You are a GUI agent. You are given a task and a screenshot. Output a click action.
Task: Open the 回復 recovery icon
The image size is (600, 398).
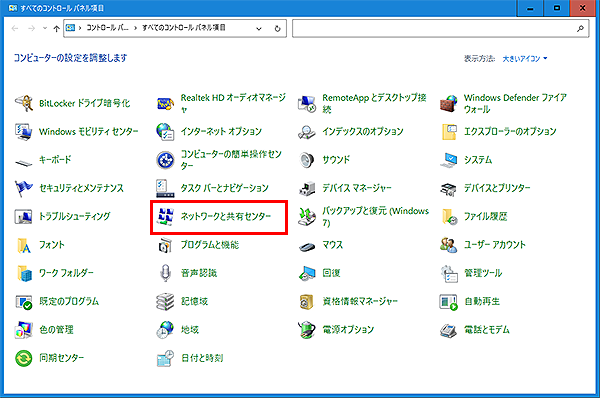pos(307,273)
